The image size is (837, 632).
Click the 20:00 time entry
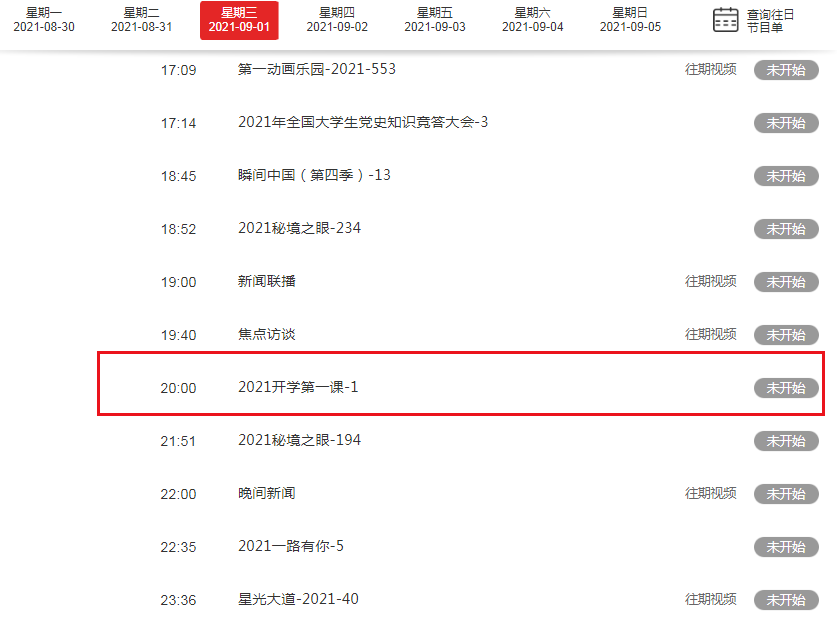[x=178, y=388]
